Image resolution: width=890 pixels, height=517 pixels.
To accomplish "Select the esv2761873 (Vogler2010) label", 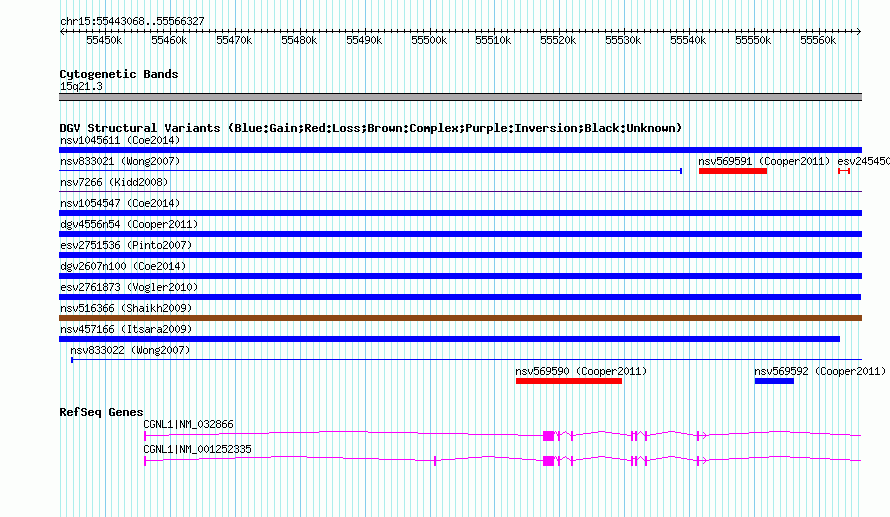I will click(129, 287).
